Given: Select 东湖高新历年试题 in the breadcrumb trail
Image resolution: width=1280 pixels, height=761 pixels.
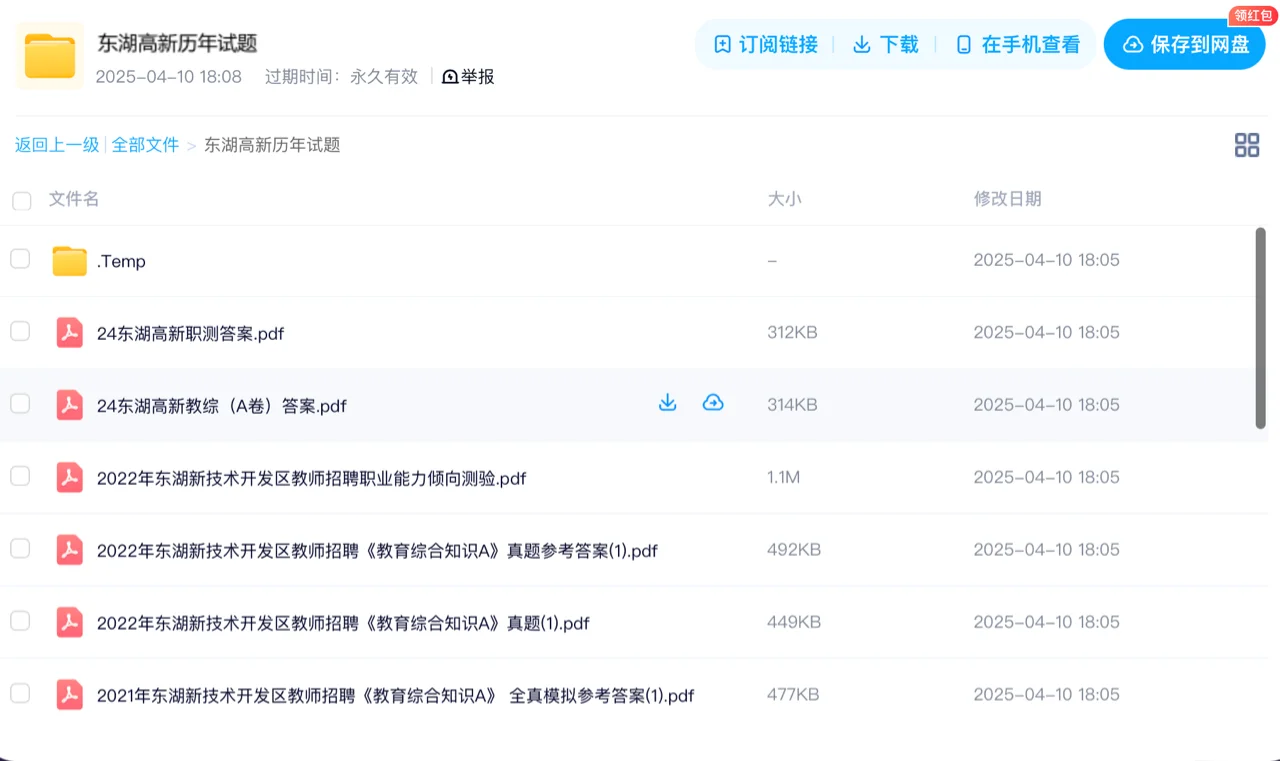Looking at the screenshot, I should point(270,144).
